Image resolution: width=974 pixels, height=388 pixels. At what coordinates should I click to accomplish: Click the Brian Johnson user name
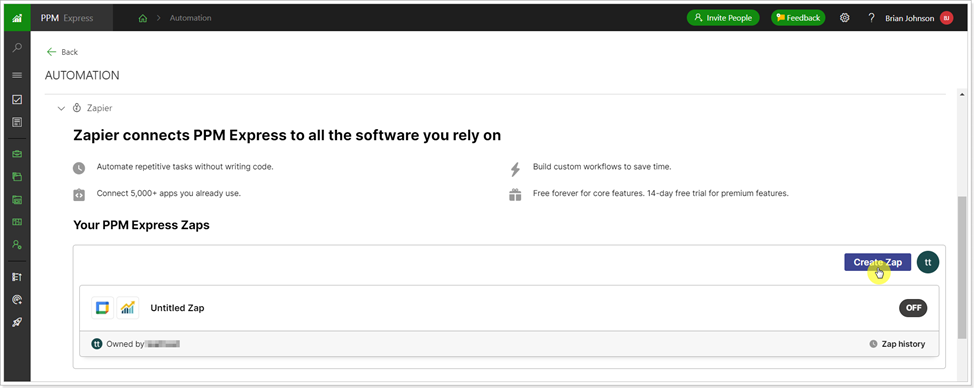click(909, 18)
